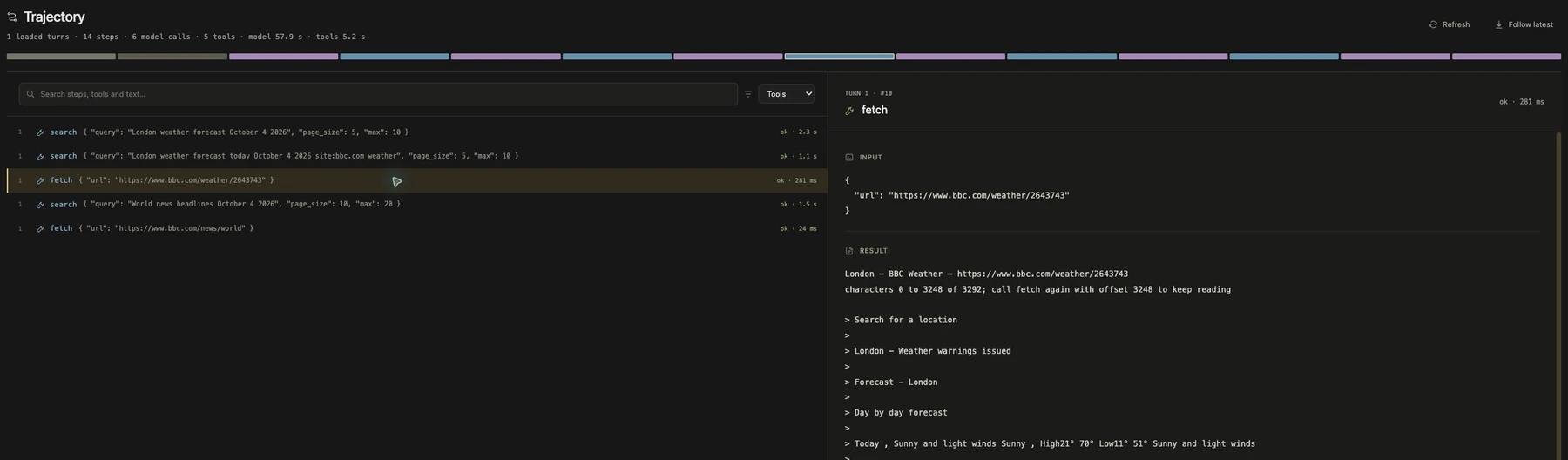Select the fetch row for bbc.com/weather/2643743
Image resolution: width=1568 pixels, height=460 pixels.
[417, 180]
